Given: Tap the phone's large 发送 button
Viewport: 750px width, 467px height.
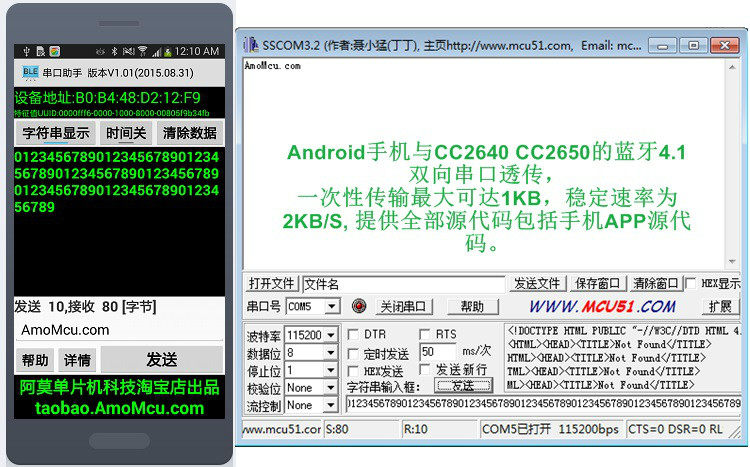Looking at the screenshot, I should (162, 359).
